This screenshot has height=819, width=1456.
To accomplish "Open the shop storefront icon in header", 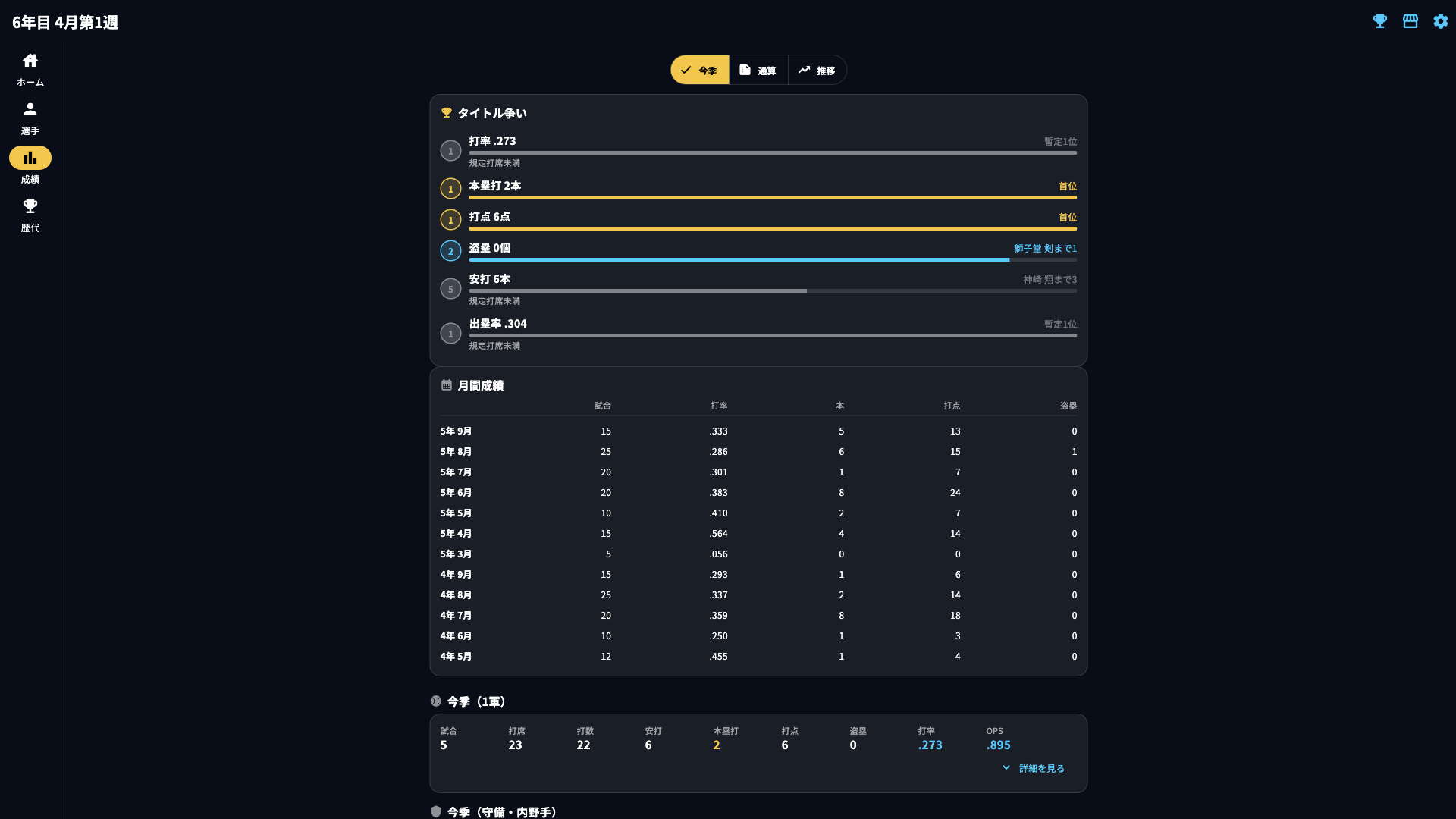I will coord(1410,21).
